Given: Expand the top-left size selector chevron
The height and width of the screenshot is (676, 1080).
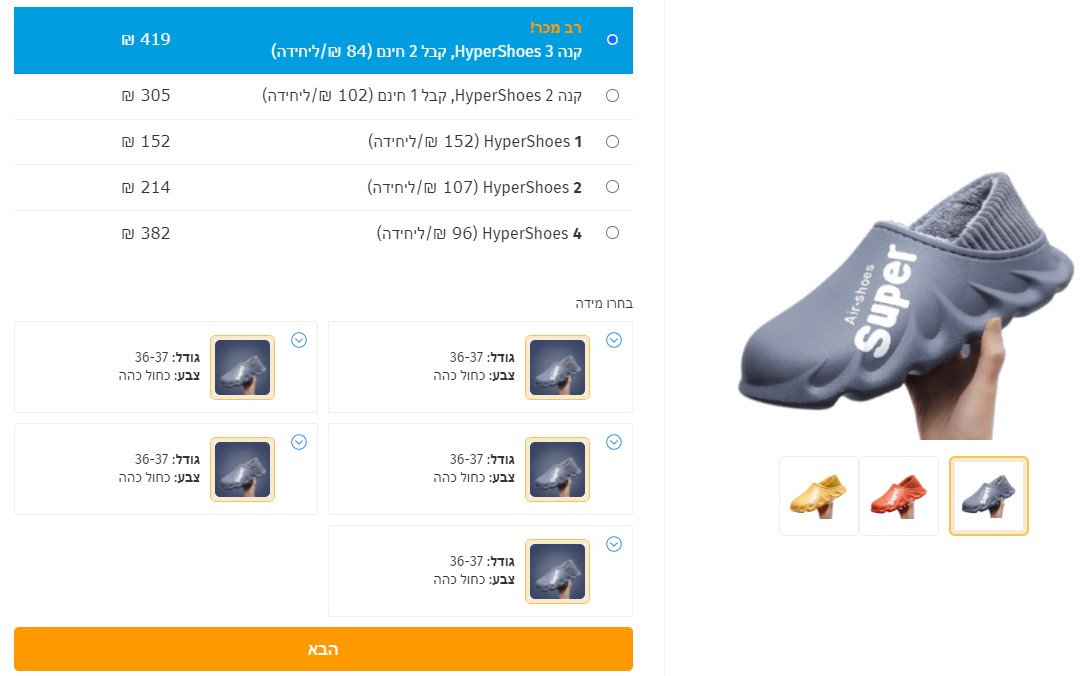Looking at the screenshot, I should 299,340.
